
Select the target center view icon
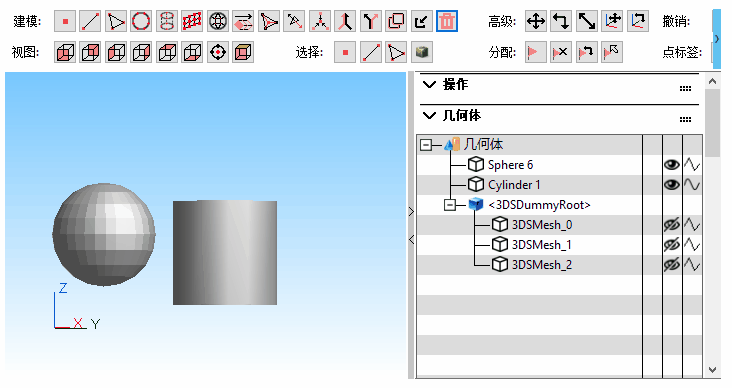218,52
